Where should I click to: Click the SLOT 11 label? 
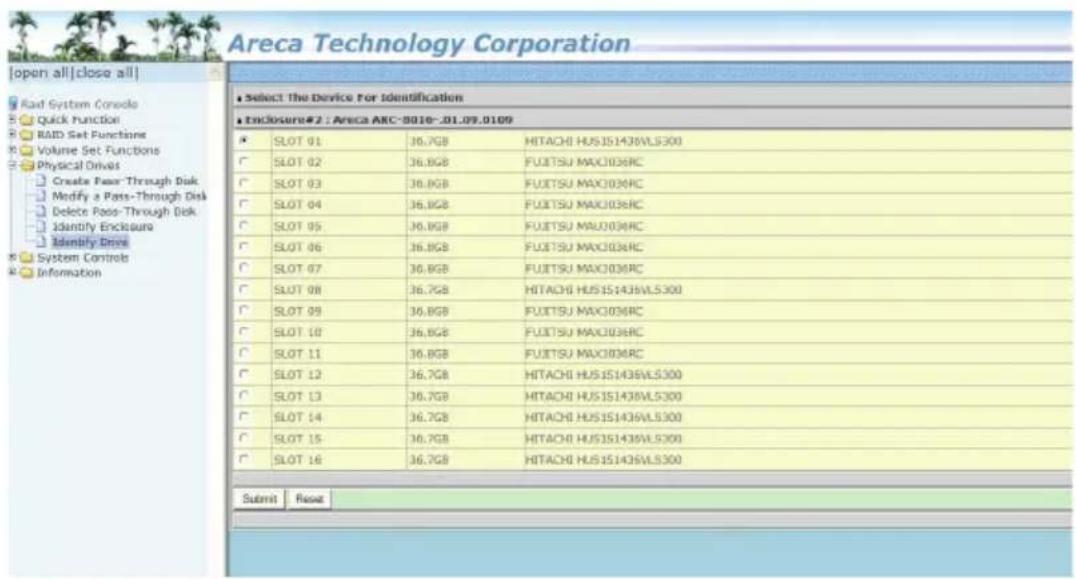tap(297, 353)
